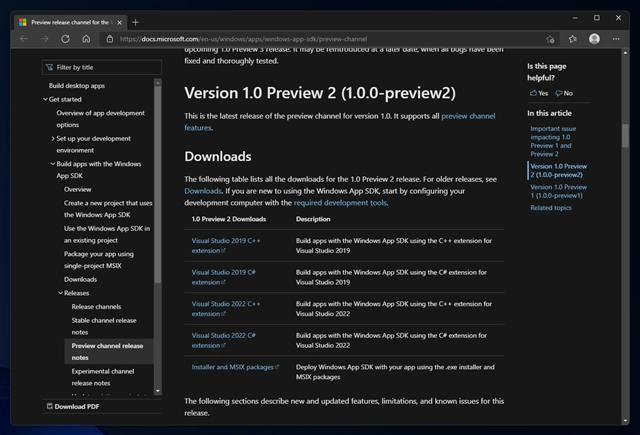Close the Preview release channel tab
The width and height of the screenshot is (640, 435).
click(120, 22)
